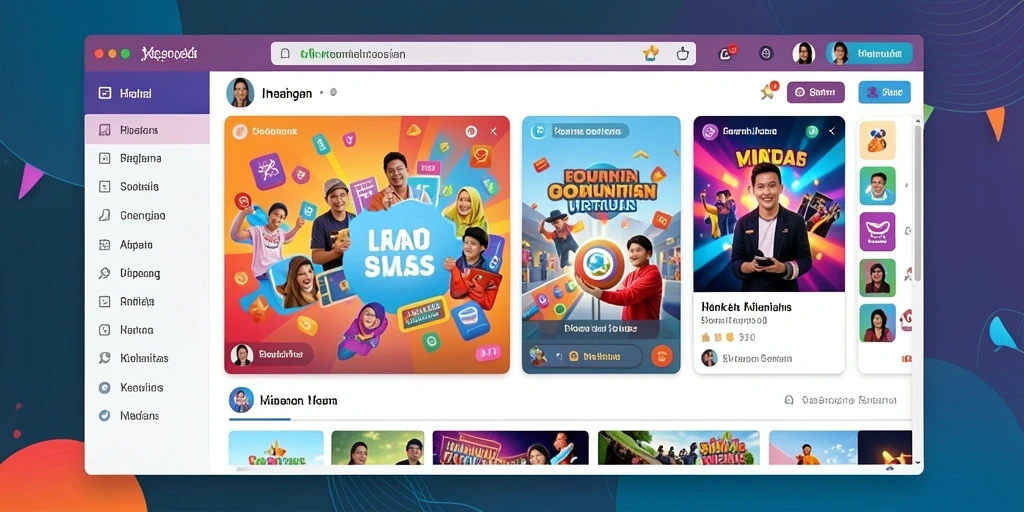Click the dark round icon beside the title bar avatar
Image resolution: width=1024 pixels, height=512 pixels.
coord(766,54)
